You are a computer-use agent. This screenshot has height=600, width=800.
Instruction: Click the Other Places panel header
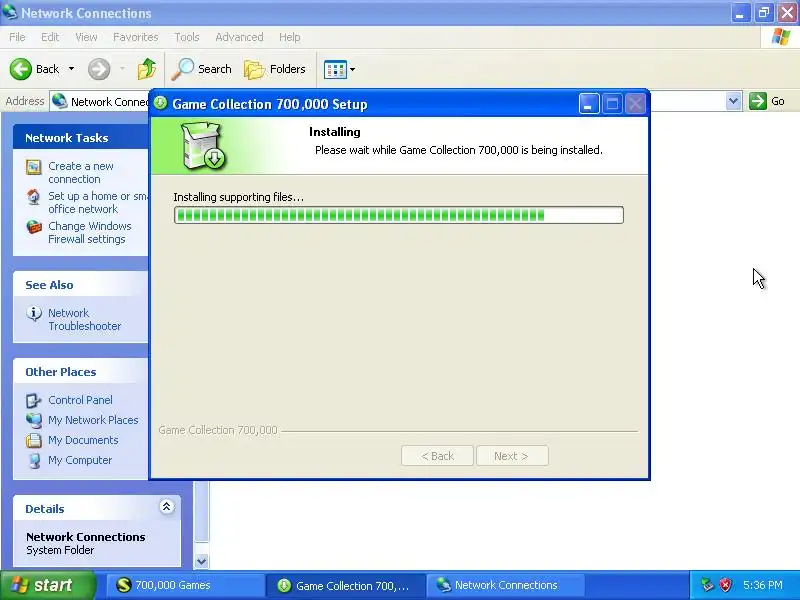[81, 372]
